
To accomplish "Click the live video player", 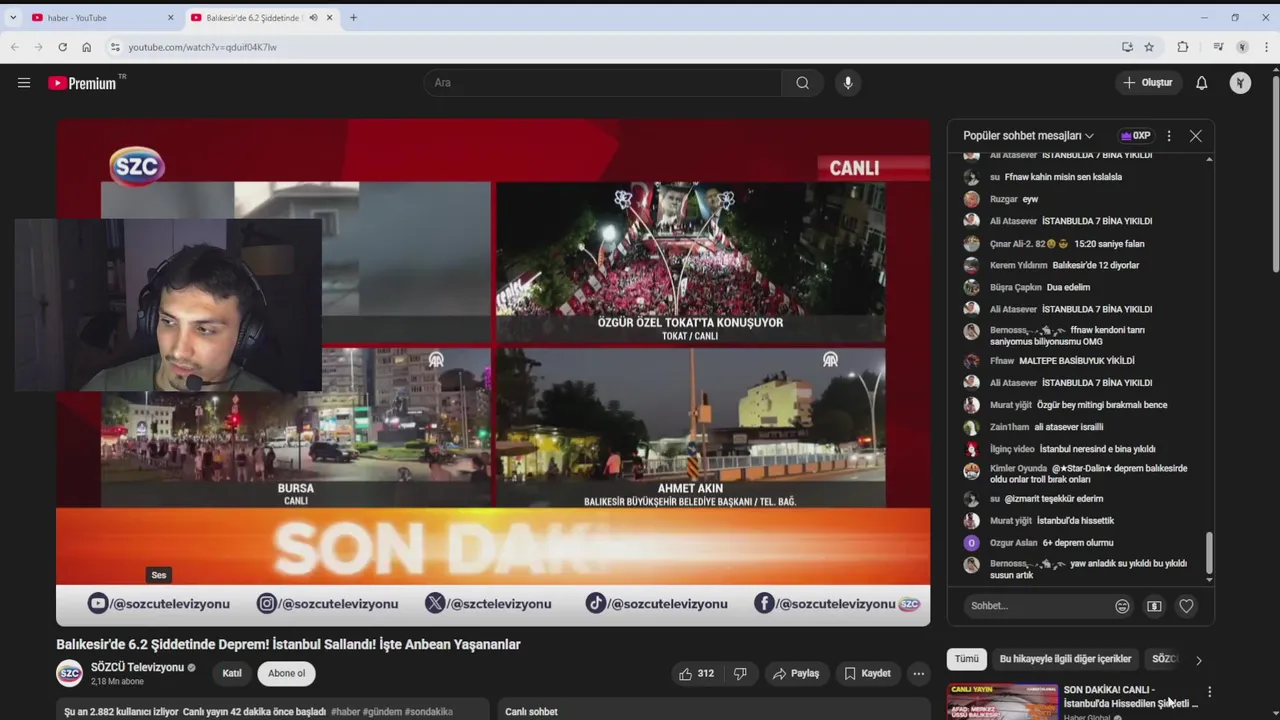I will (493, 372).
